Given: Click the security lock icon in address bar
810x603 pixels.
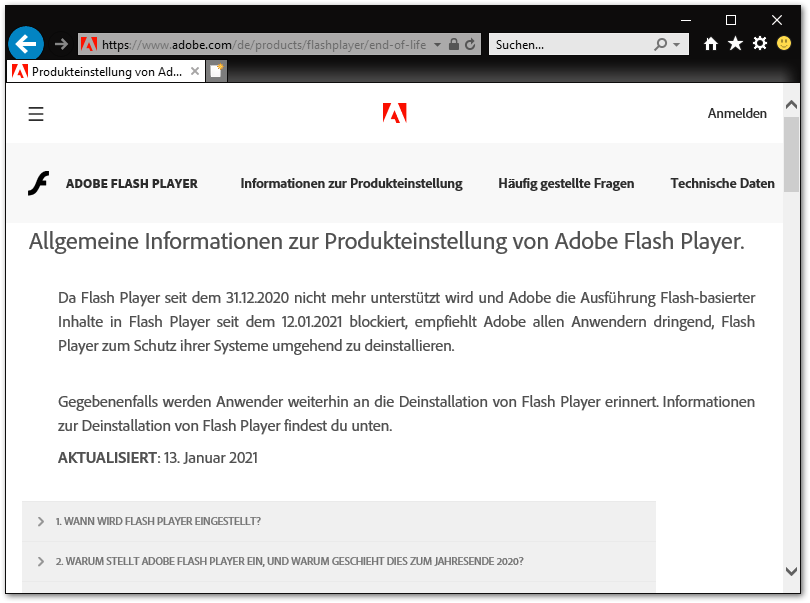Looking at the screenshot, I should (x=454, y=44).
